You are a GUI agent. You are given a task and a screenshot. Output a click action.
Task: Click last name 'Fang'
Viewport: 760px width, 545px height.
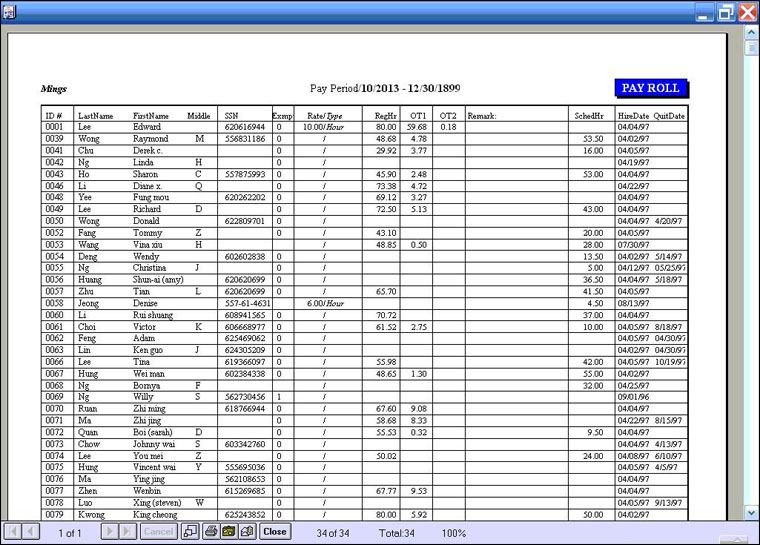87,233
